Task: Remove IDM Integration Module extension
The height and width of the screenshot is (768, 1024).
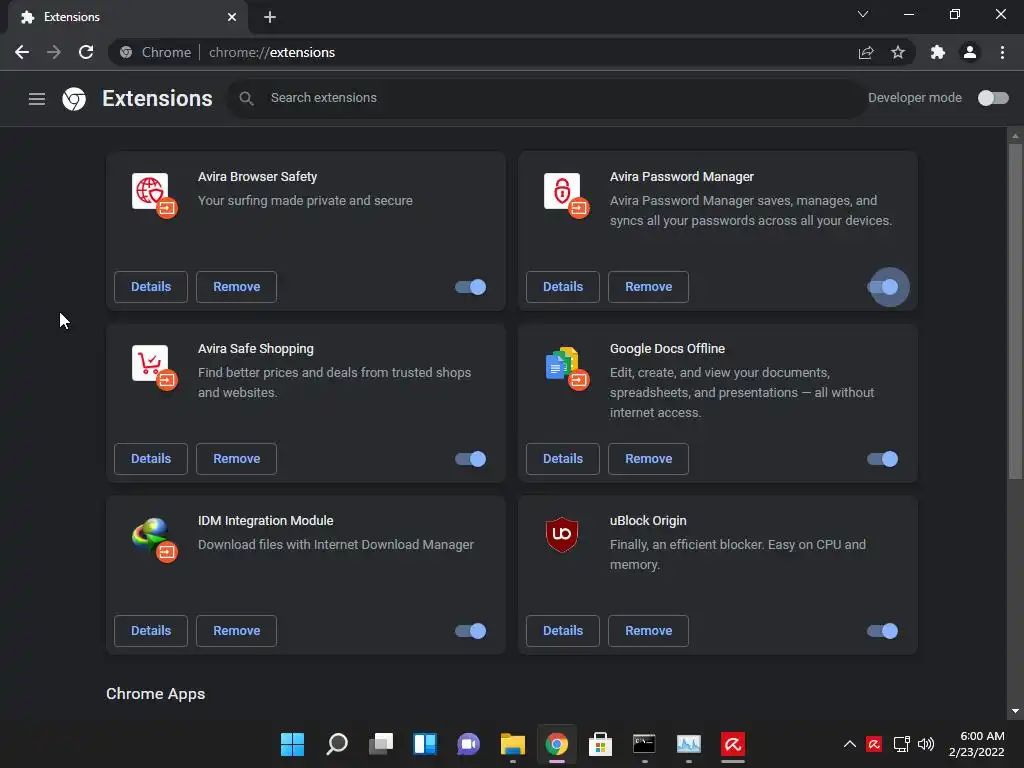Action: coord(236,631)
